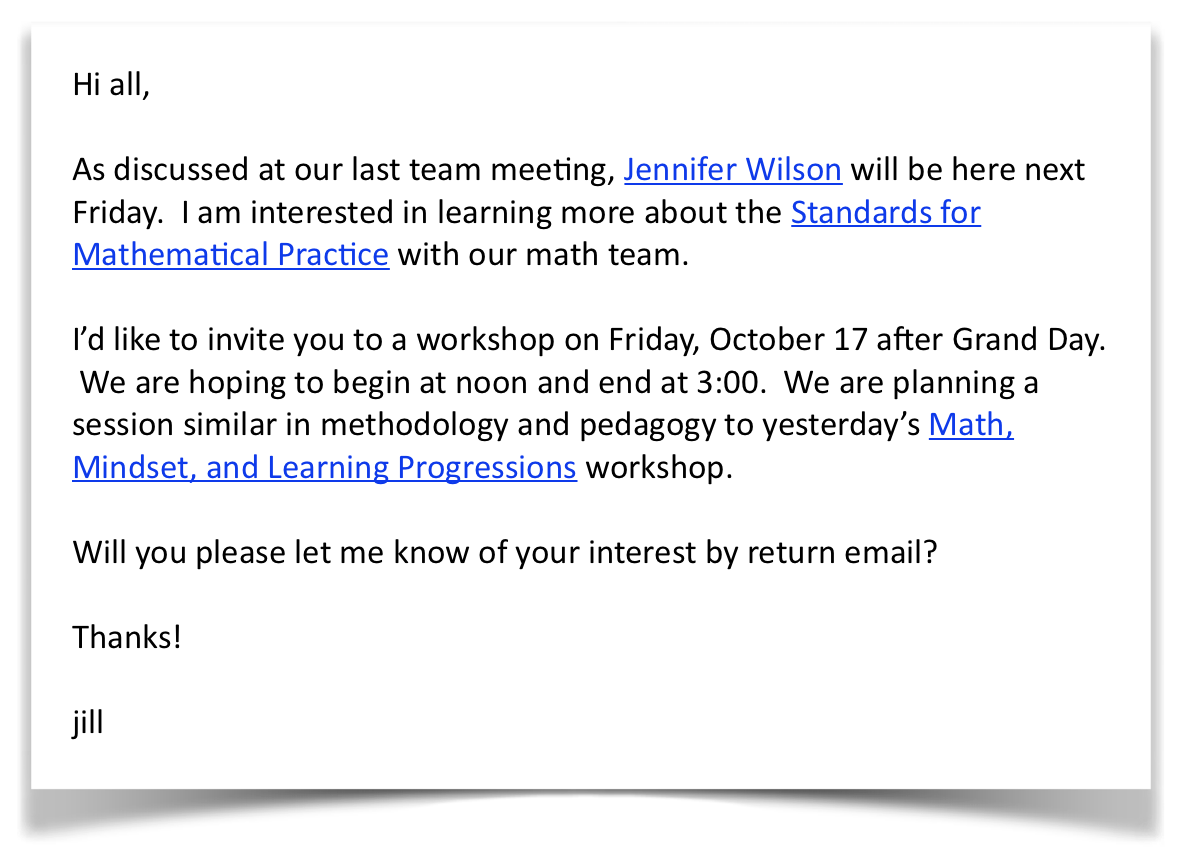Viewport: 1188px width, 864px height.
Task: Click the "Standards for" link text
Action: coord(885,213)
